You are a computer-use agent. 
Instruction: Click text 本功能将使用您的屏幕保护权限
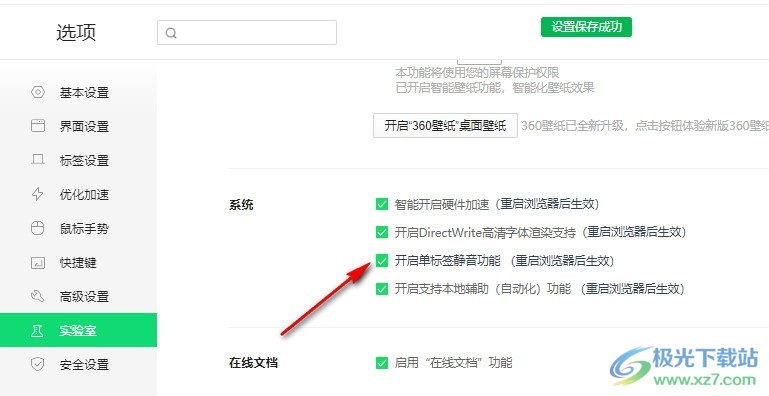(x=477, y=73)
